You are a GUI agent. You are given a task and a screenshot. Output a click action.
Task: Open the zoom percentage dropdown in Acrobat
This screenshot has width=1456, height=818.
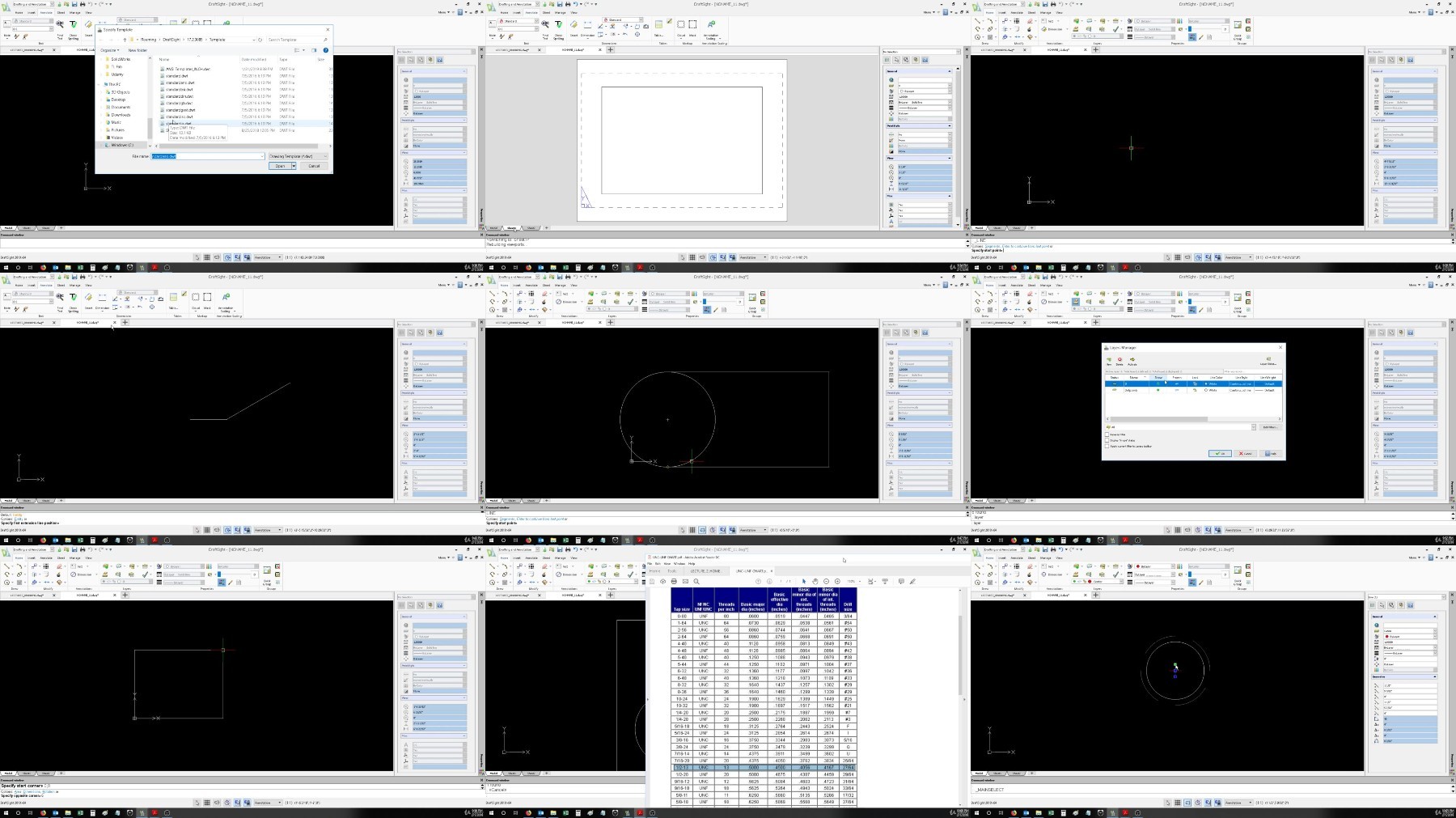click(860, 581)
